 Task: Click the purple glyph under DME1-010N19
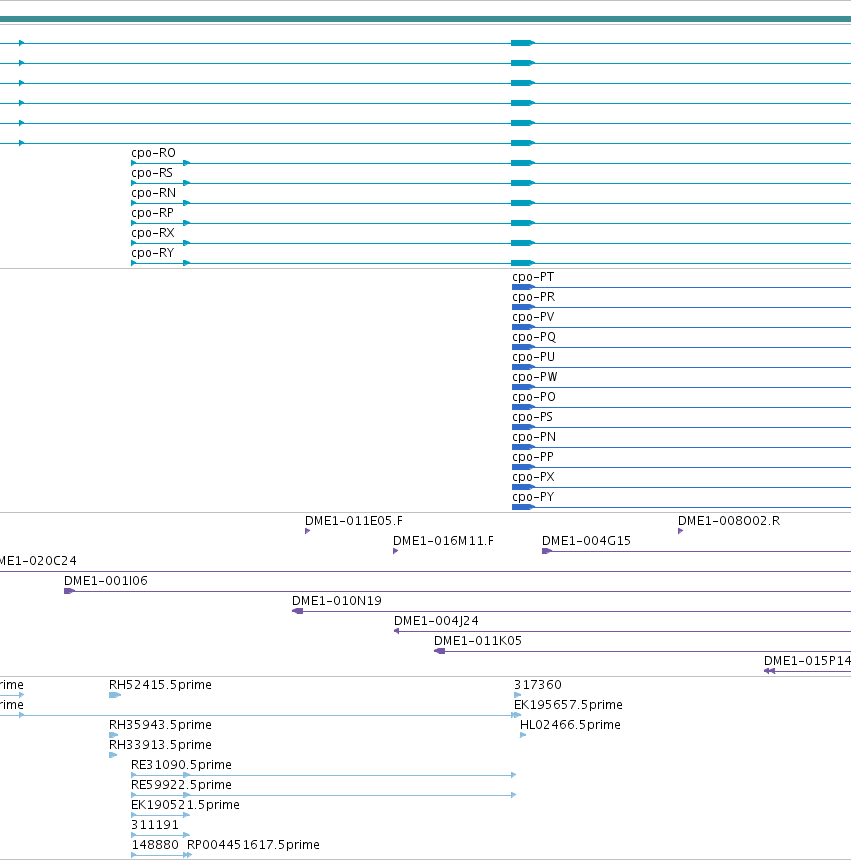click(x=298, y=611)
